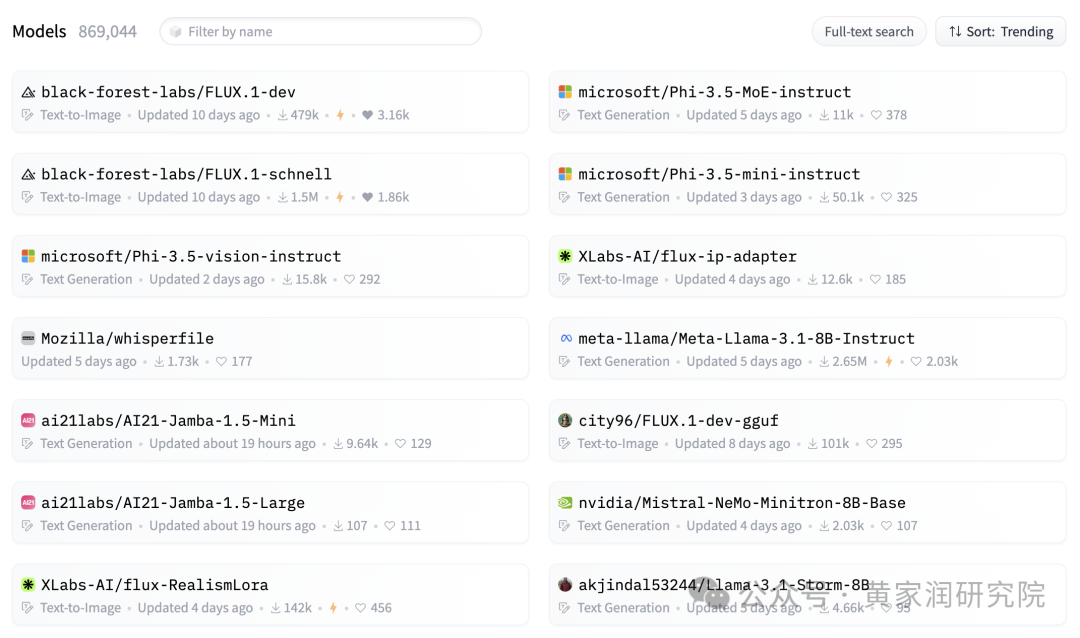The image size is (1080, 638).
Task: Open black-forest-labs/FLUX.1-dev model
Action: 168,92
